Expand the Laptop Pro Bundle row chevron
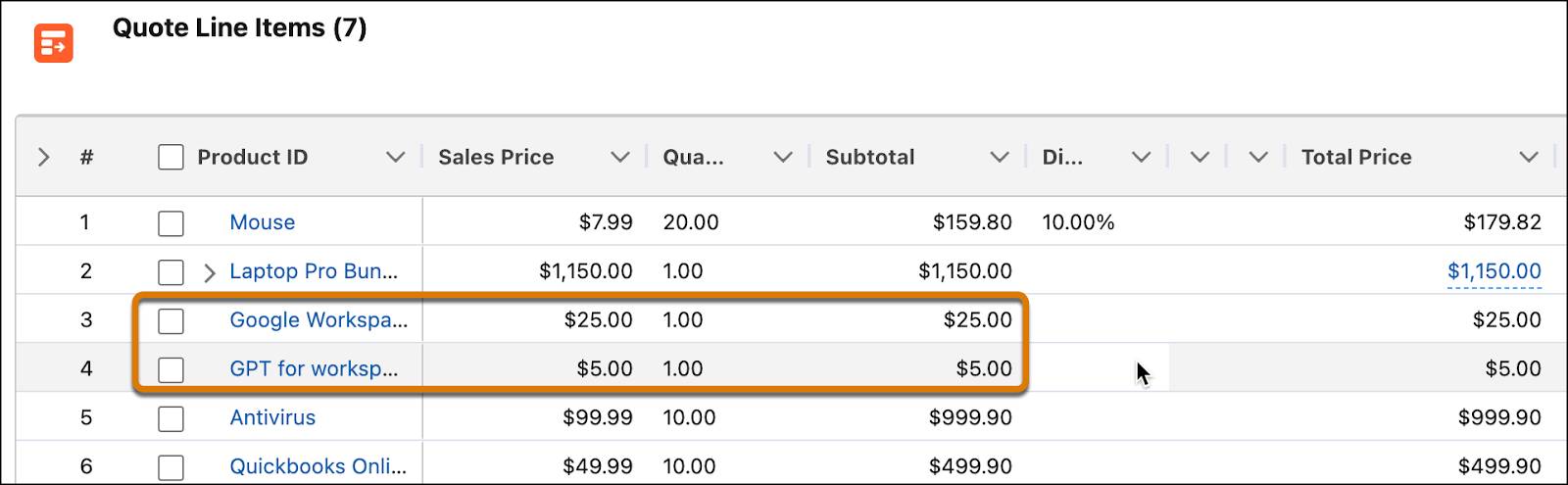This screenshot has height=485, width=1568. [209, 272]
